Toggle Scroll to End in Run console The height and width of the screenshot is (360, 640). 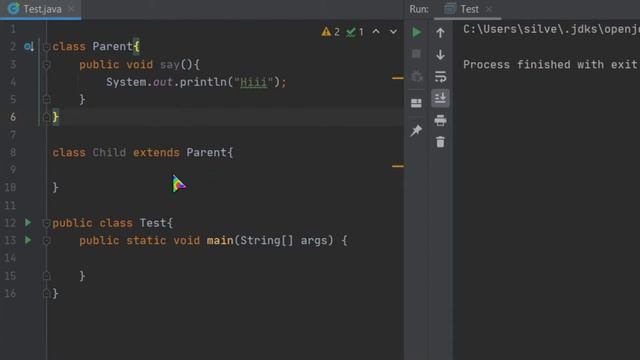pyautogui.click(x=440, y=98)
